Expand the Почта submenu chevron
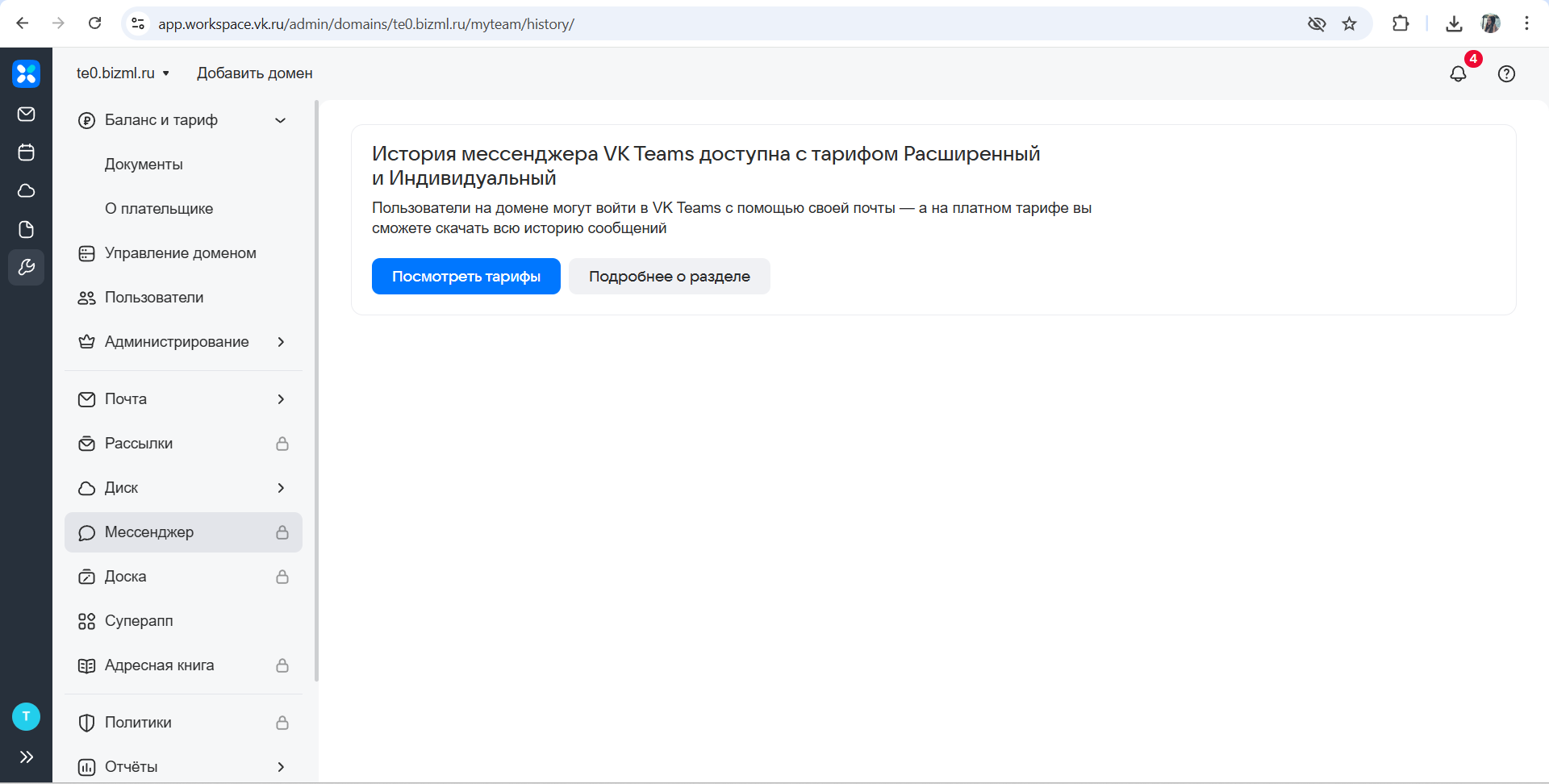The height and width of the screenshot is (784, 1549). pyautogui.click(x=281, y=399)
